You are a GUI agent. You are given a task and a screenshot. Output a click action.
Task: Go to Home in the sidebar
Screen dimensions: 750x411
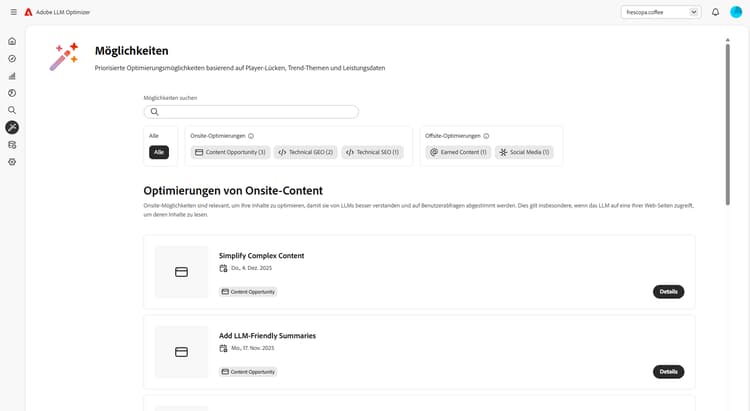pos(12,41)
